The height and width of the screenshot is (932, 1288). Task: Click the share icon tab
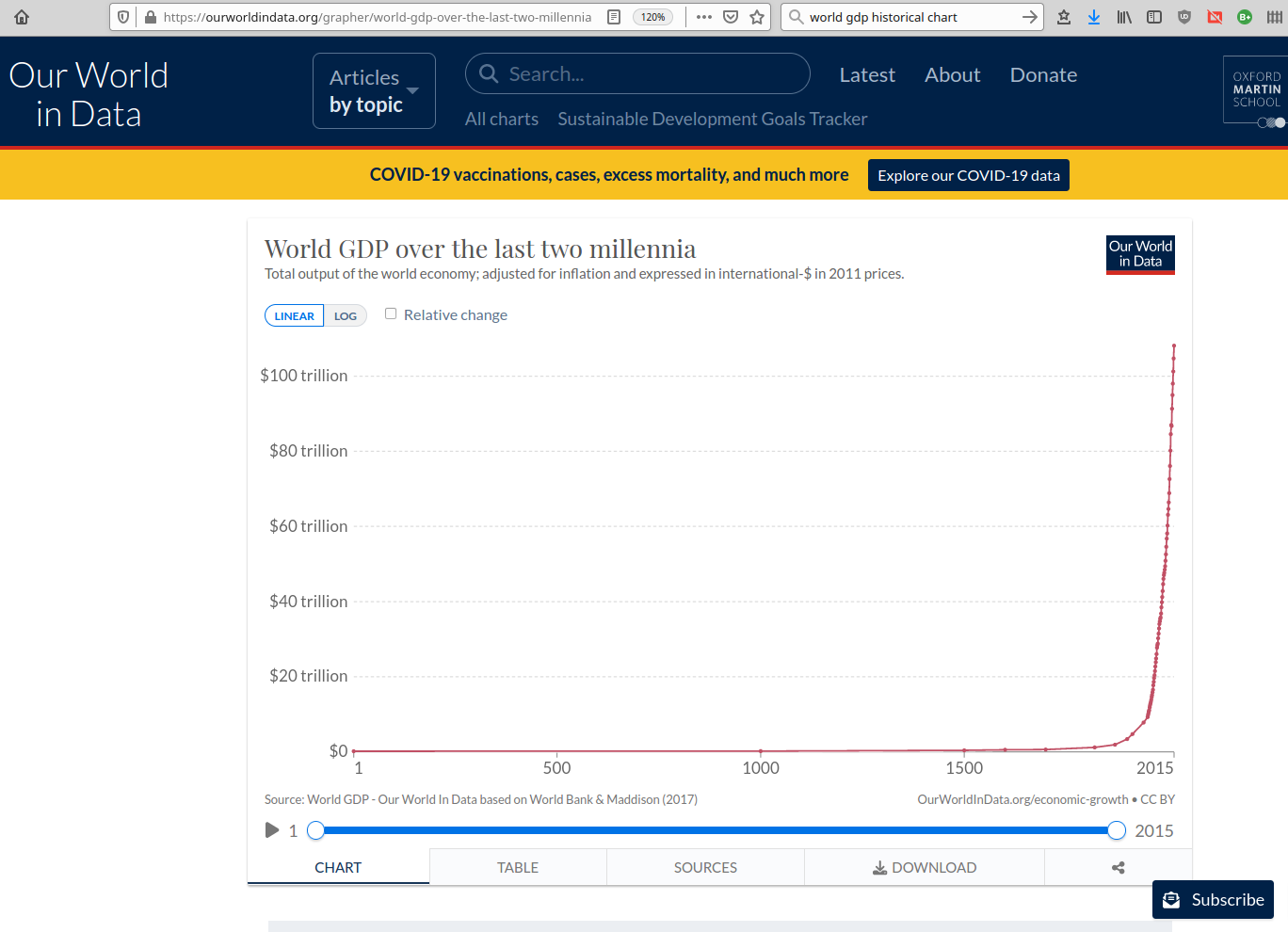1118,867
